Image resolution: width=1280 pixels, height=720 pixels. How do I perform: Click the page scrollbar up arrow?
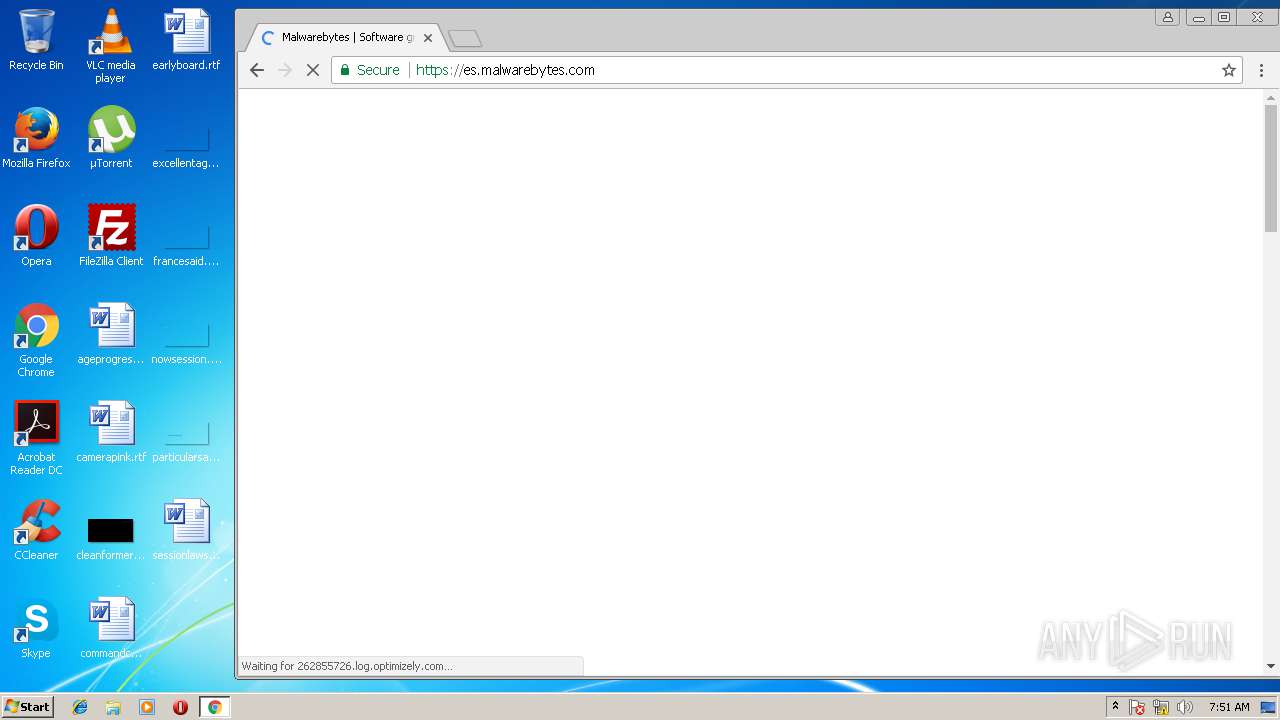point(1271,98)
